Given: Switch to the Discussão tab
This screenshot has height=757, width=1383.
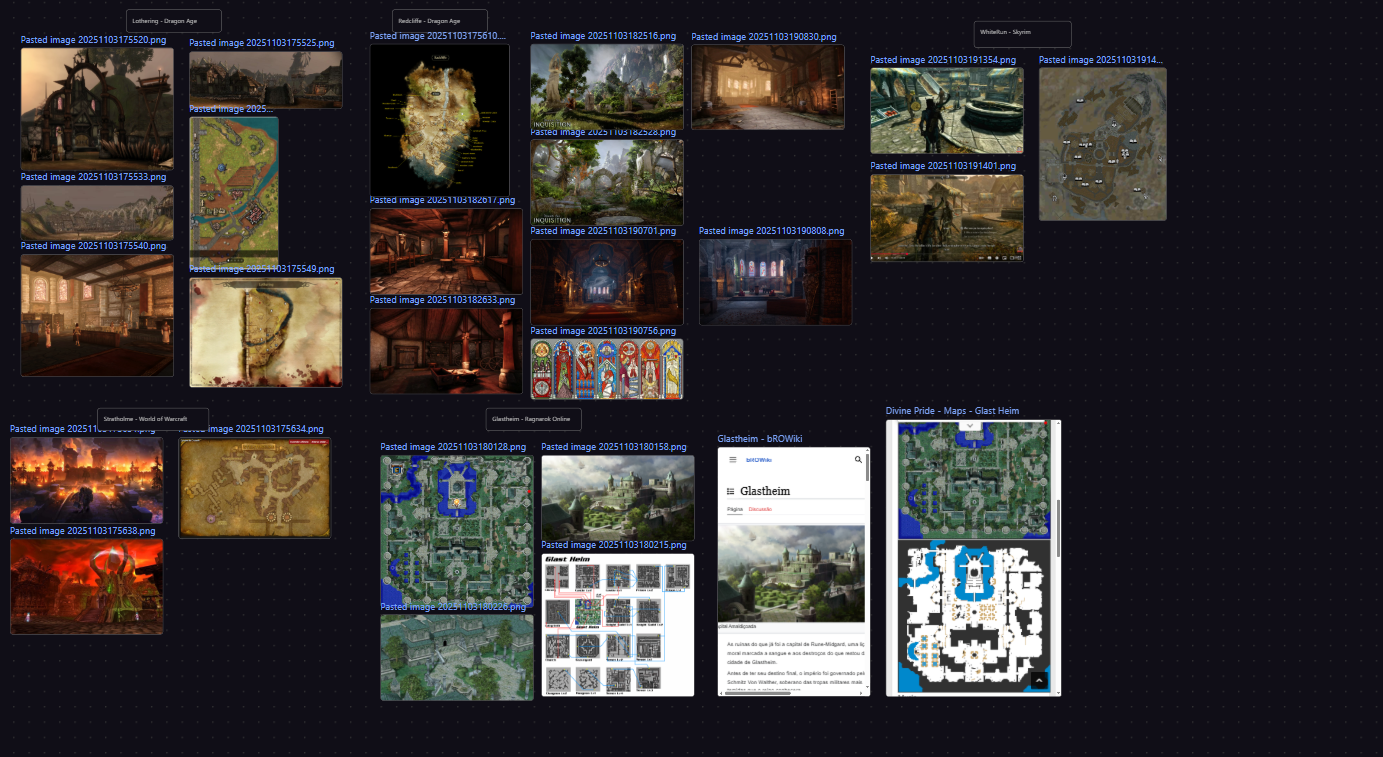Looking at the screenshot, I should 760,510.
